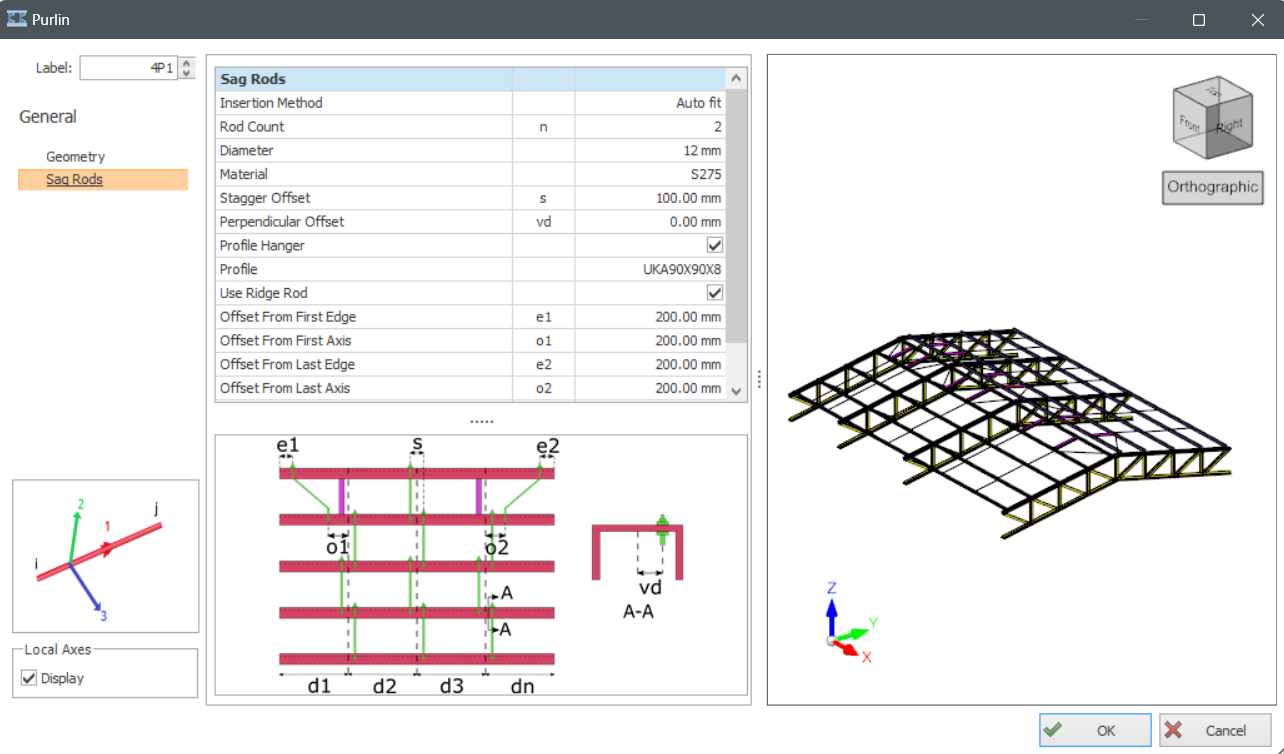The image size is (1284, 754).
Task: Click the local axes diagram preview
Action: [105, 556]
